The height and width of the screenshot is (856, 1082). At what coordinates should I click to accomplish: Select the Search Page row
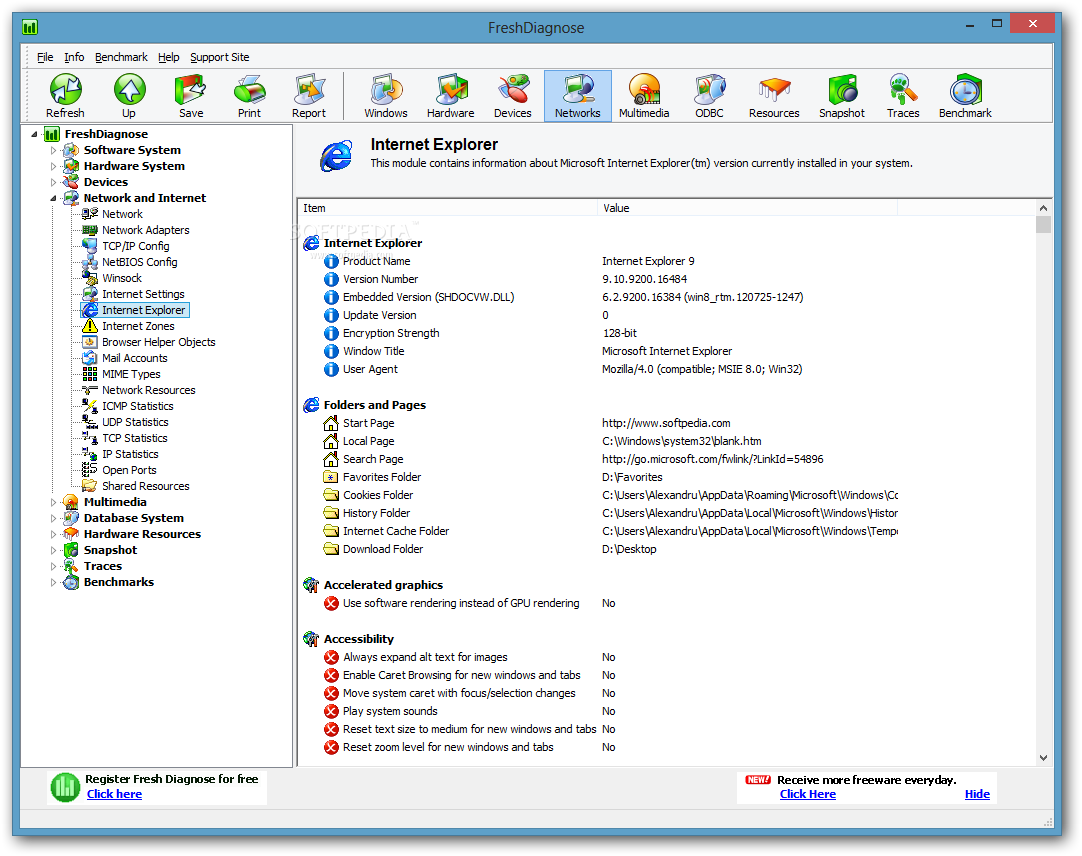667,459
